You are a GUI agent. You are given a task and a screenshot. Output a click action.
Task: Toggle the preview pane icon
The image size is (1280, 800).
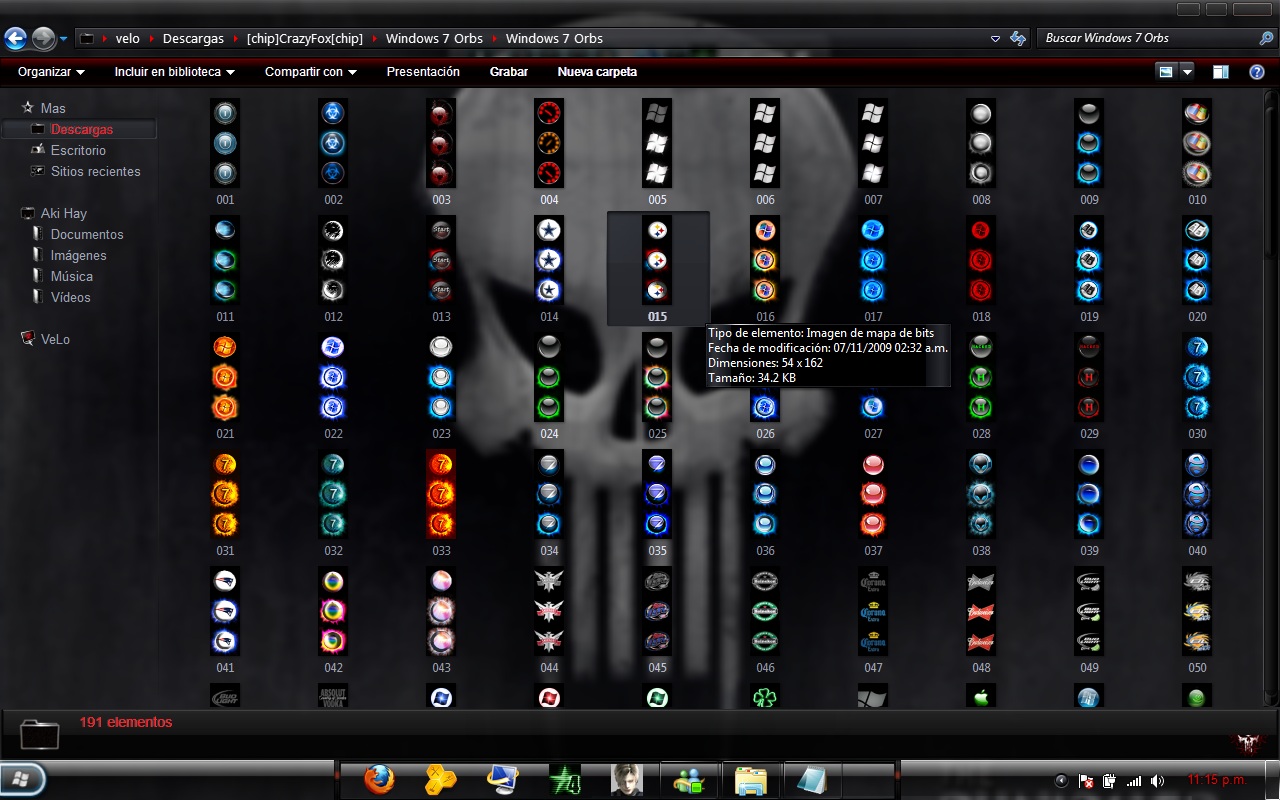coord(1220,72)
